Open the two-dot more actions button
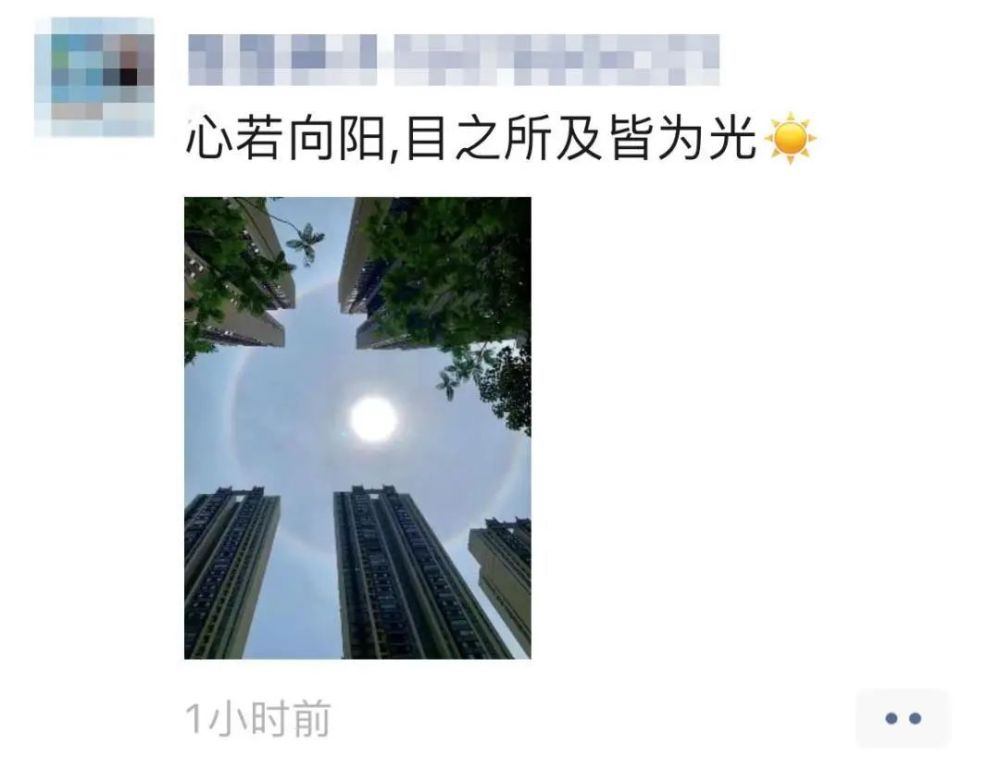 pos(902,718)
